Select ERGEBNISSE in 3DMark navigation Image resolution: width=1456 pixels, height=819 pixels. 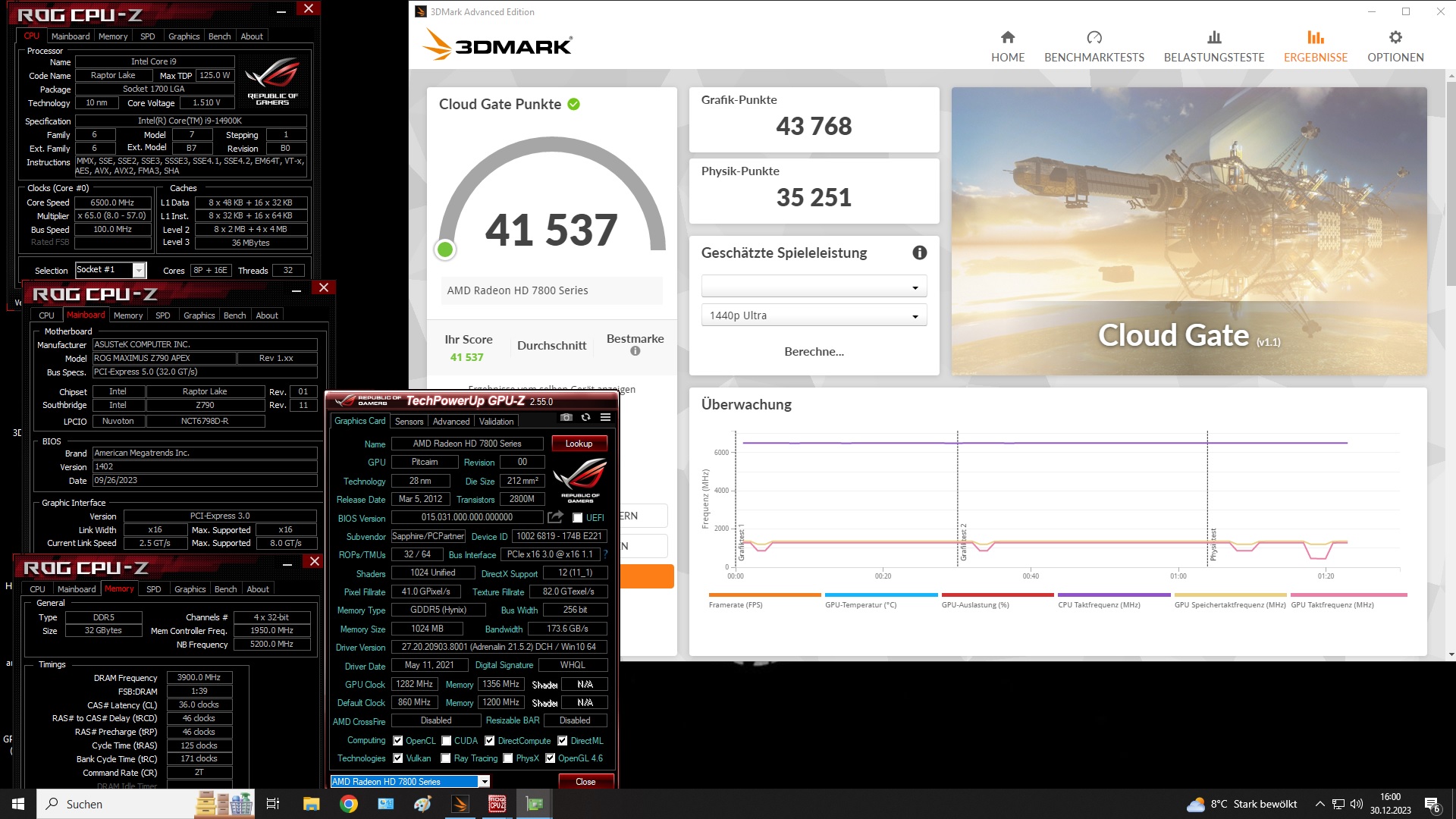coord(1315,47)
